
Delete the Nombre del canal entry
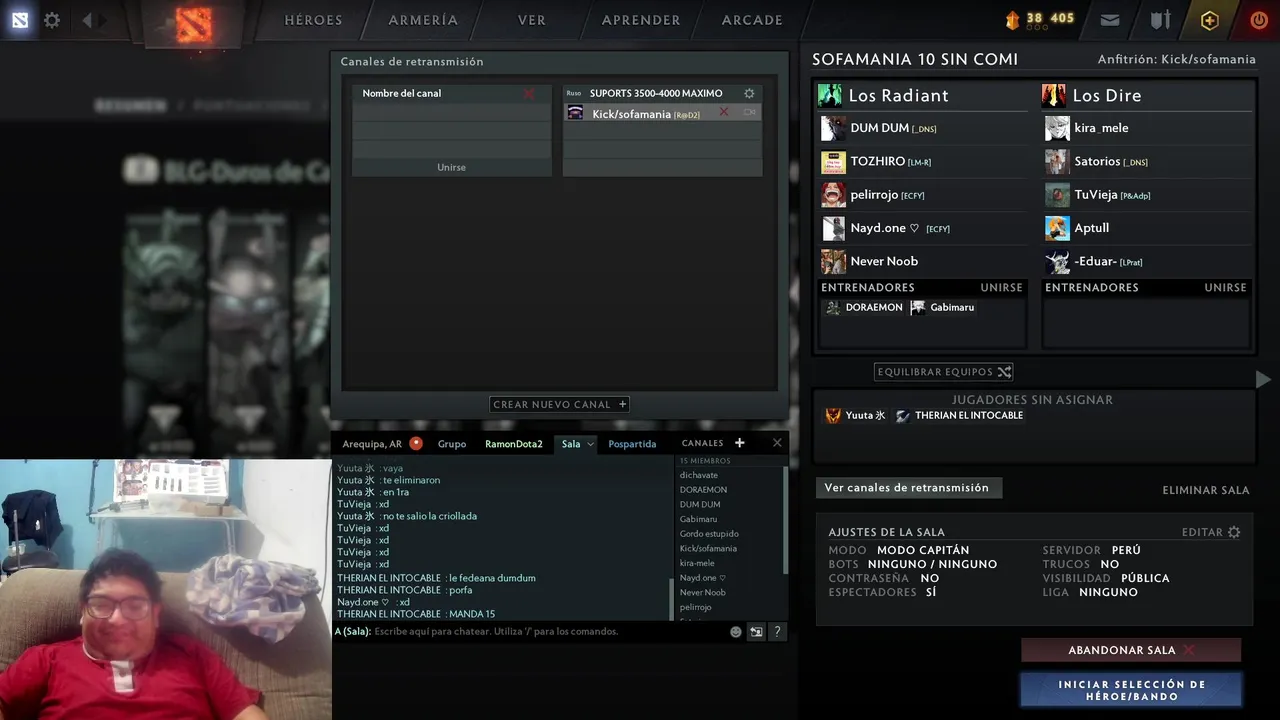pos(529,94)
